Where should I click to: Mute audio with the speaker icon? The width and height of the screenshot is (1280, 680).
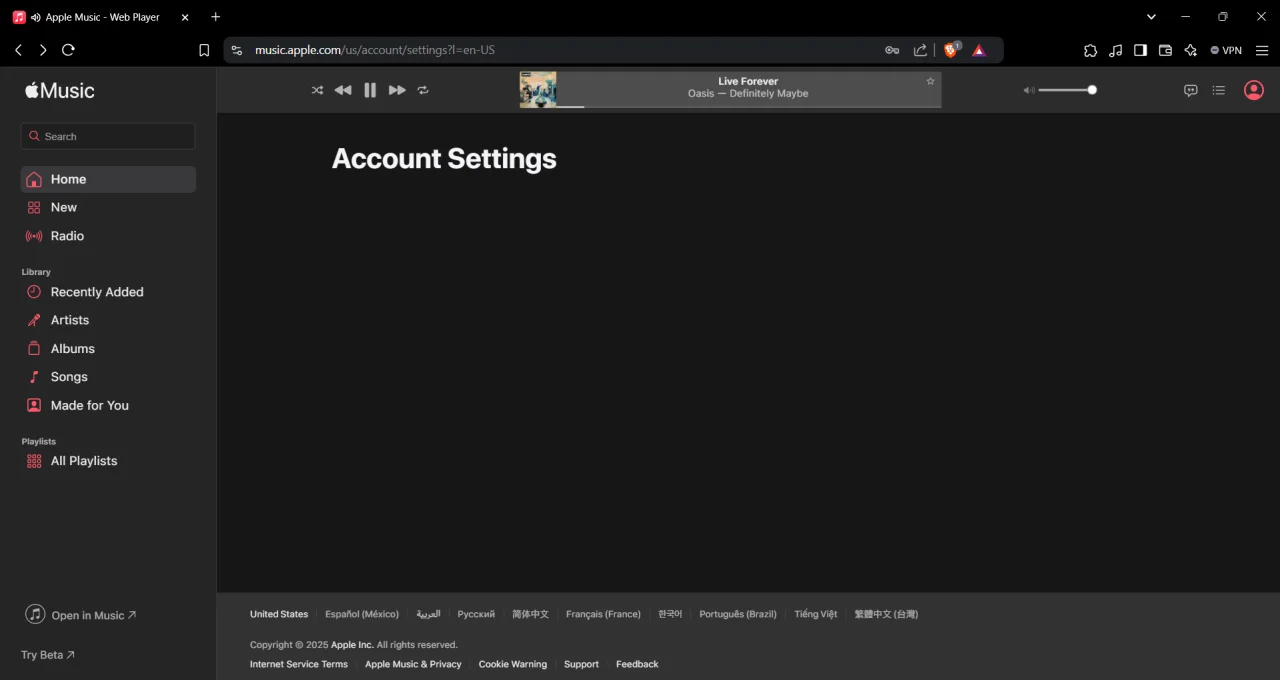coord(1028,90)
